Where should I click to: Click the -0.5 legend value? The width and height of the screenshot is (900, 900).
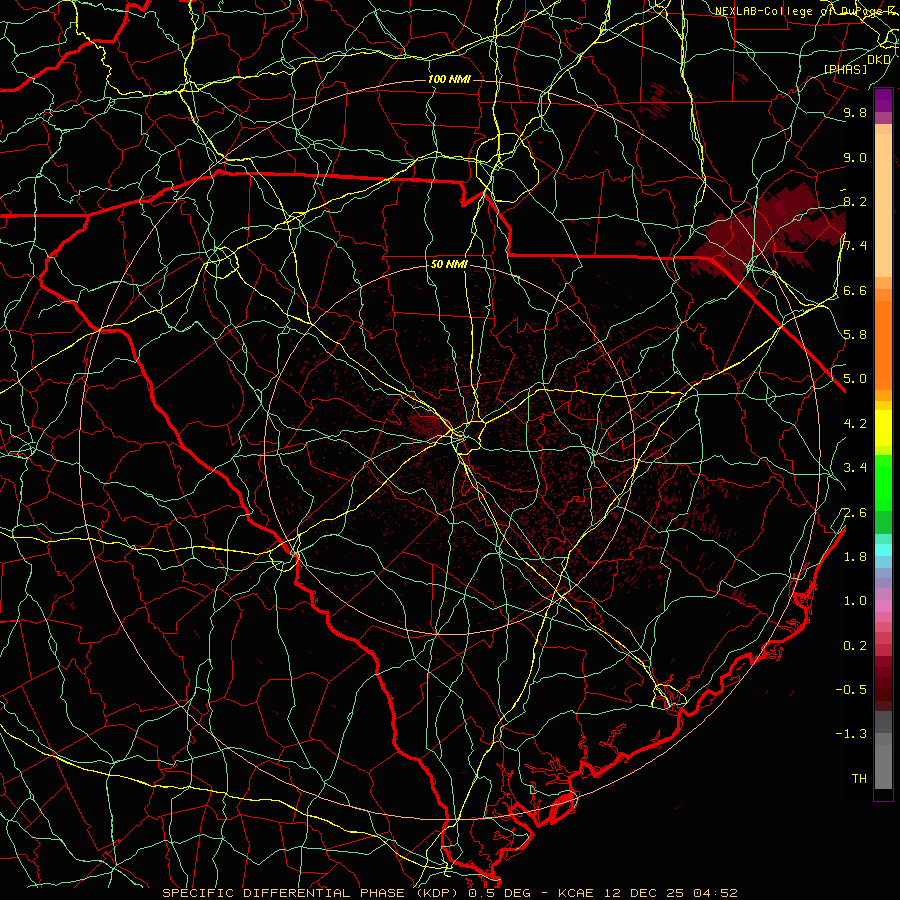(x=851, y=690)
